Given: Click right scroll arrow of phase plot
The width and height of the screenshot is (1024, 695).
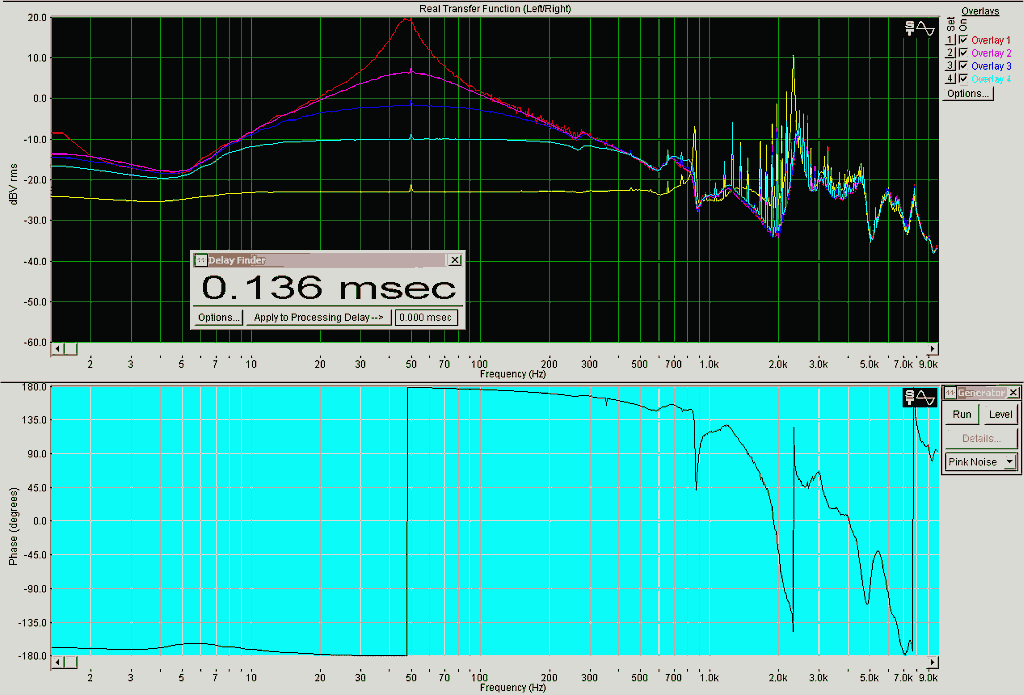Looking at the screenshot, I should (933, 662).
